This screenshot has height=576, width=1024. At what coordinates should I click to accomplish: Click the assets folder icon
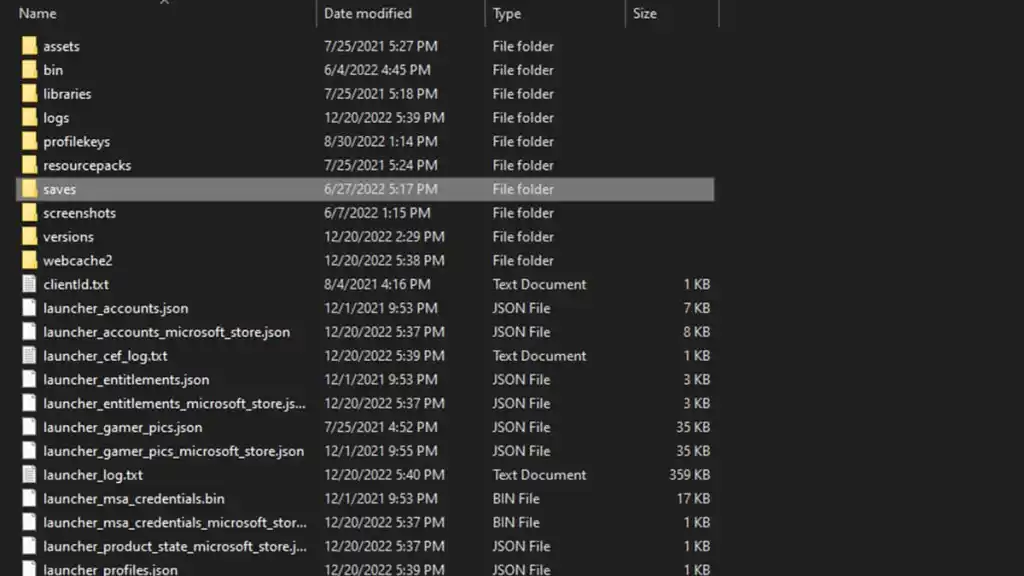(x=29, y=46)
